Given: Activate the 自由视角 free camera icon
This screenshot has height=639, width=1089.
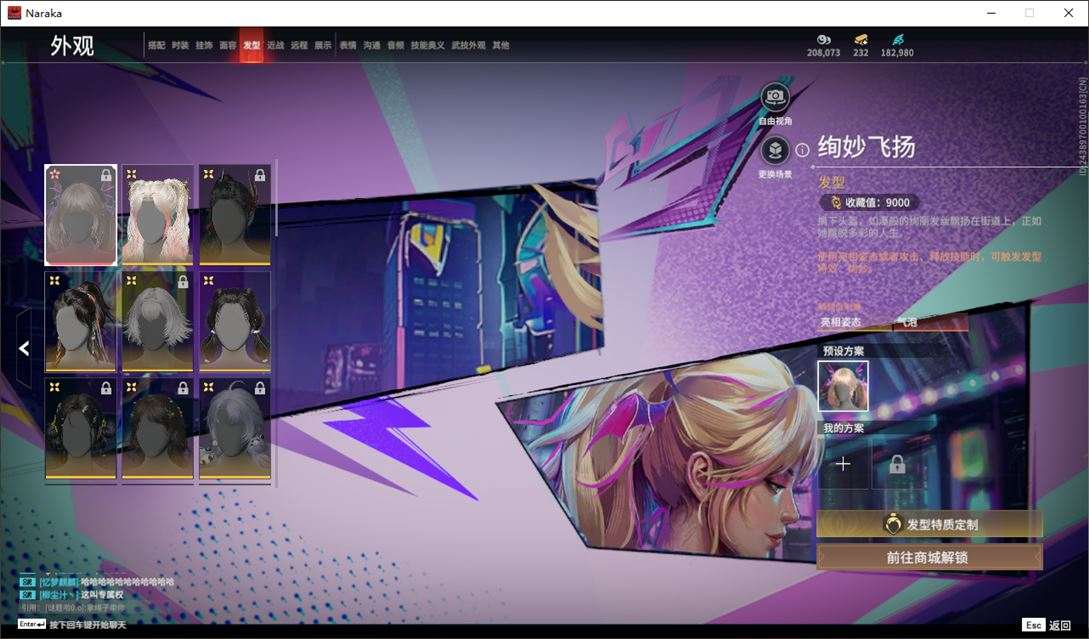Looking at the screenshot, I should pyautogui.click(x=775, y=97).
